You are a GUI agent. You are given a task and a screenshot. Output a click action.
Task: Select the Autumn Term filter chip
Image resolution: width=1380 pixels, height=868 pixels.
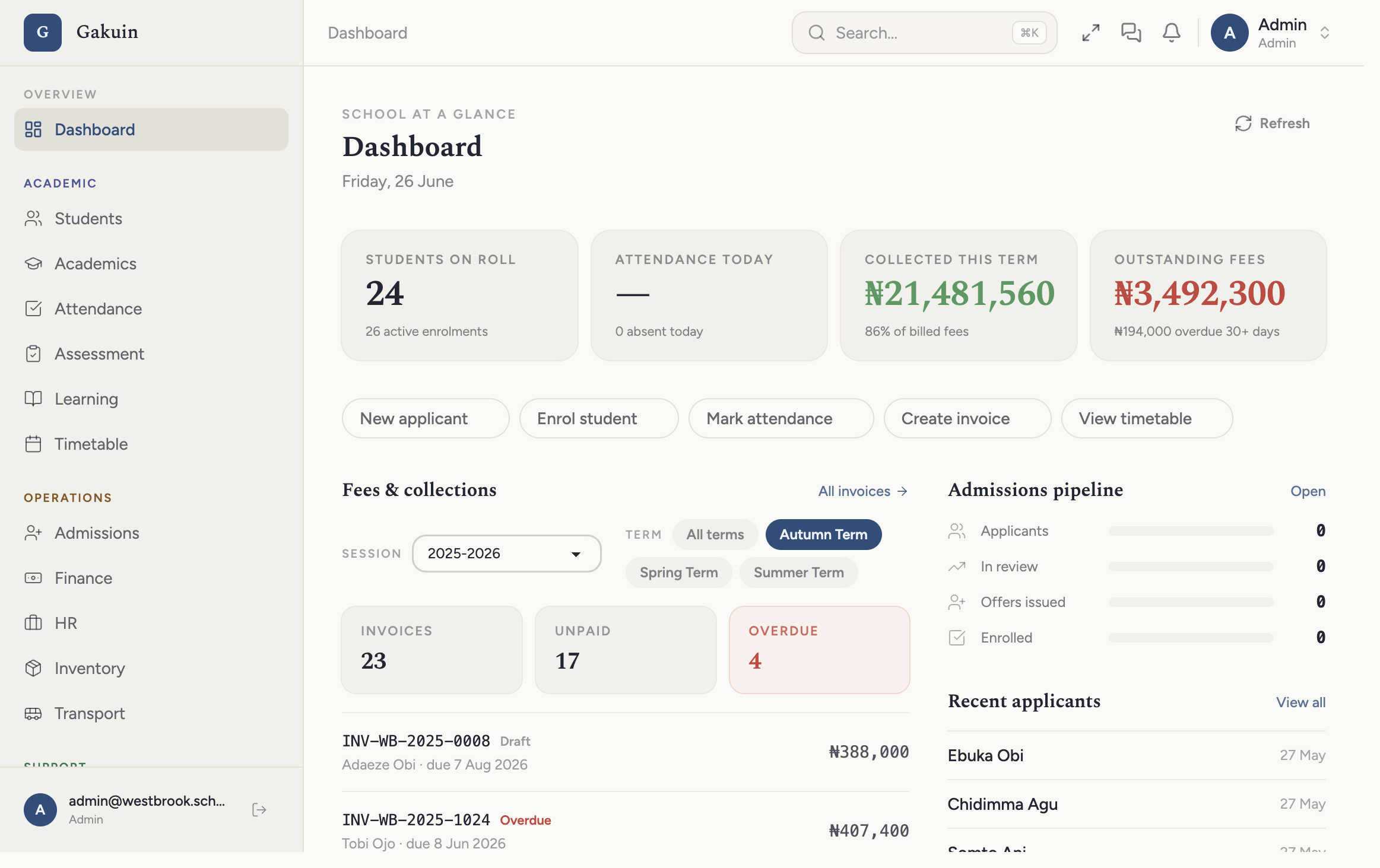(823, 535)
